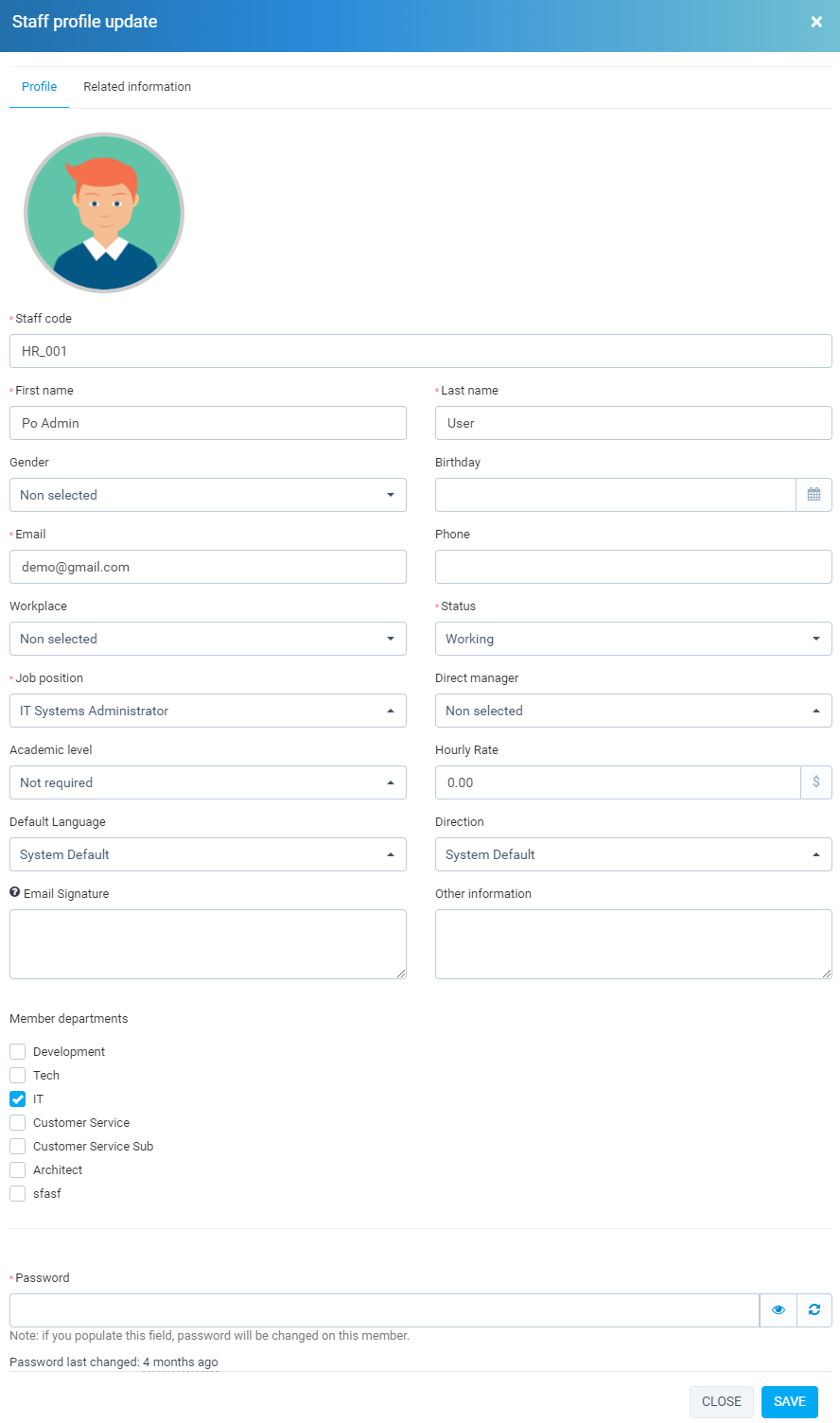Check the Customer Service department
Screen dimensions: 840x1423
point(16,1122)
